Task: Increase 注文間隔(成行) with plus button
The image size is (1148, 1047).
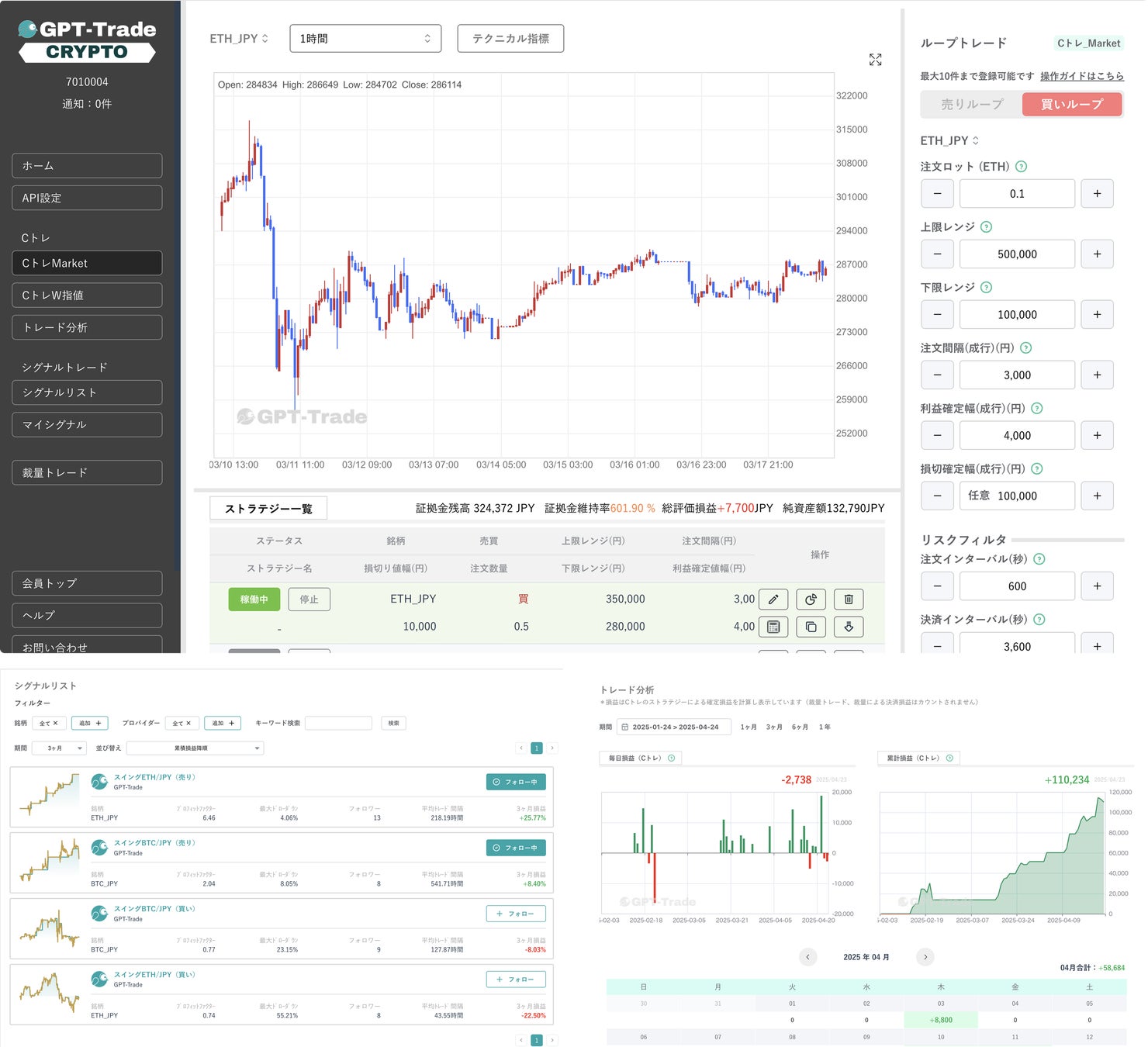Action: 1097,375
